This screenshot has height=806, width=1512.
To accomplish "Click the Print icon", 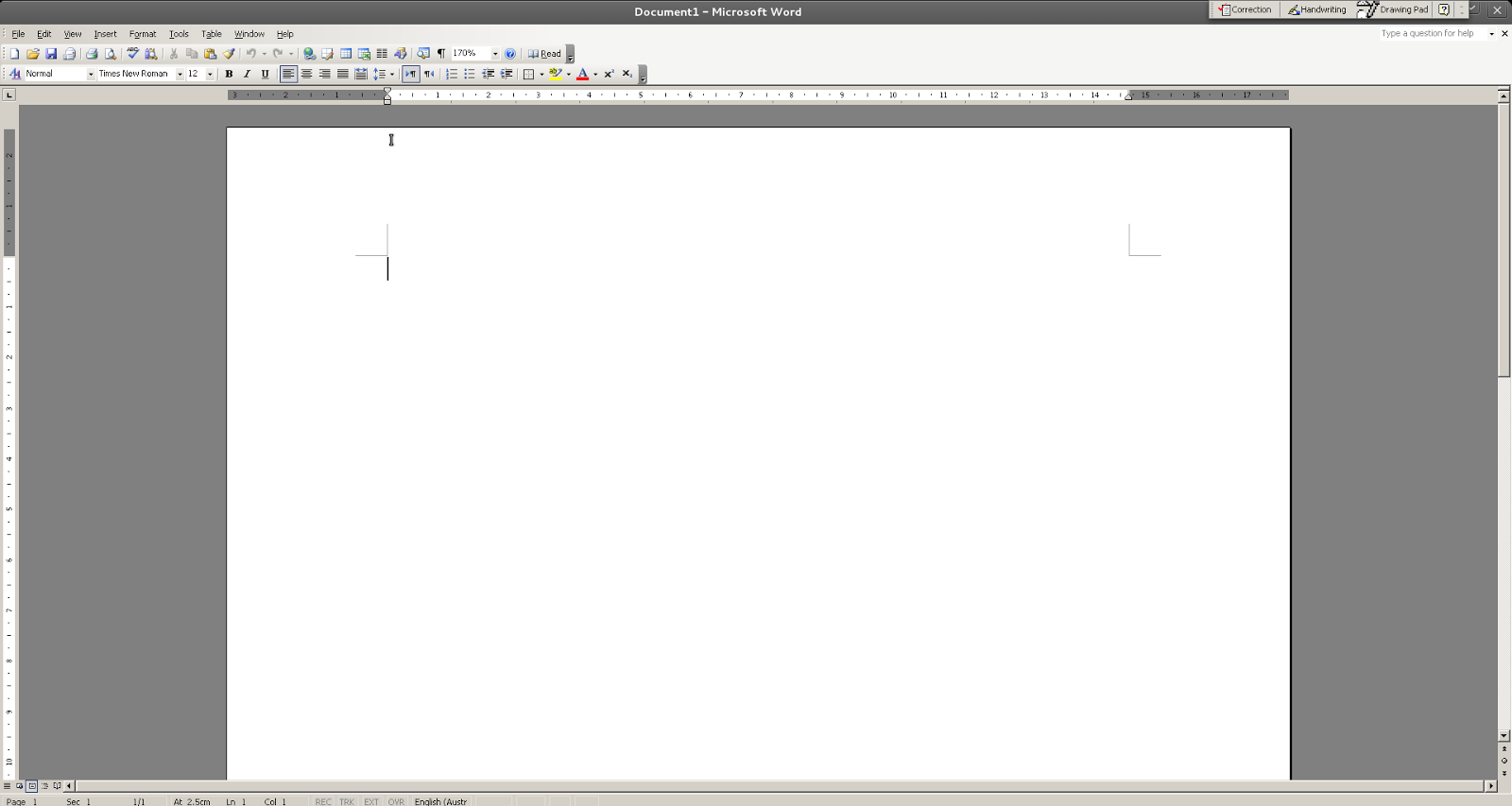I will pos(92,54).
